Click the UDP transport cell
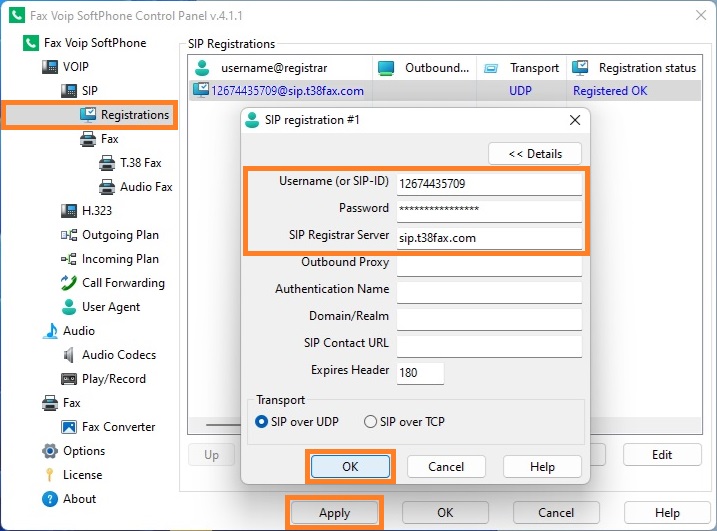Viewport: 717px width, 531px height. click(520, 91)
